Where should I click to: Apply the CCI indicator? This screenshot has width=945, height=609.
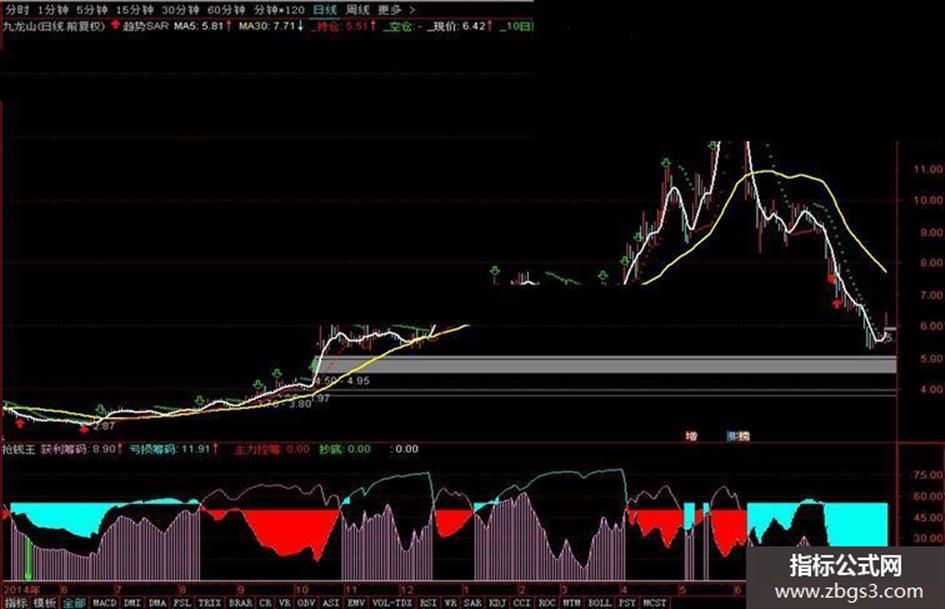click(522, 602)
